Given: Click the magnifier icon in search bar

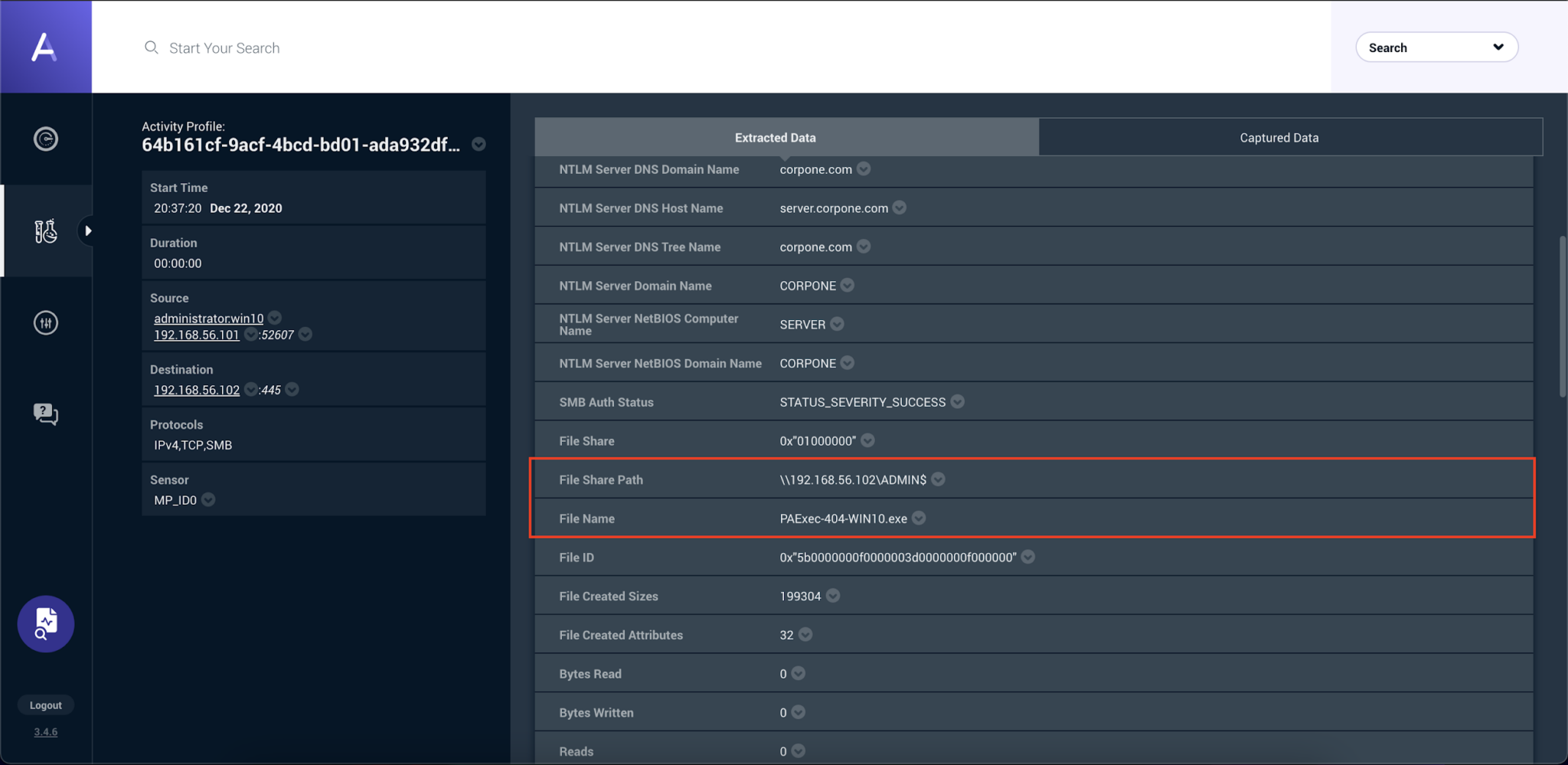Looking at the screenshot, I should click(152, 47).
